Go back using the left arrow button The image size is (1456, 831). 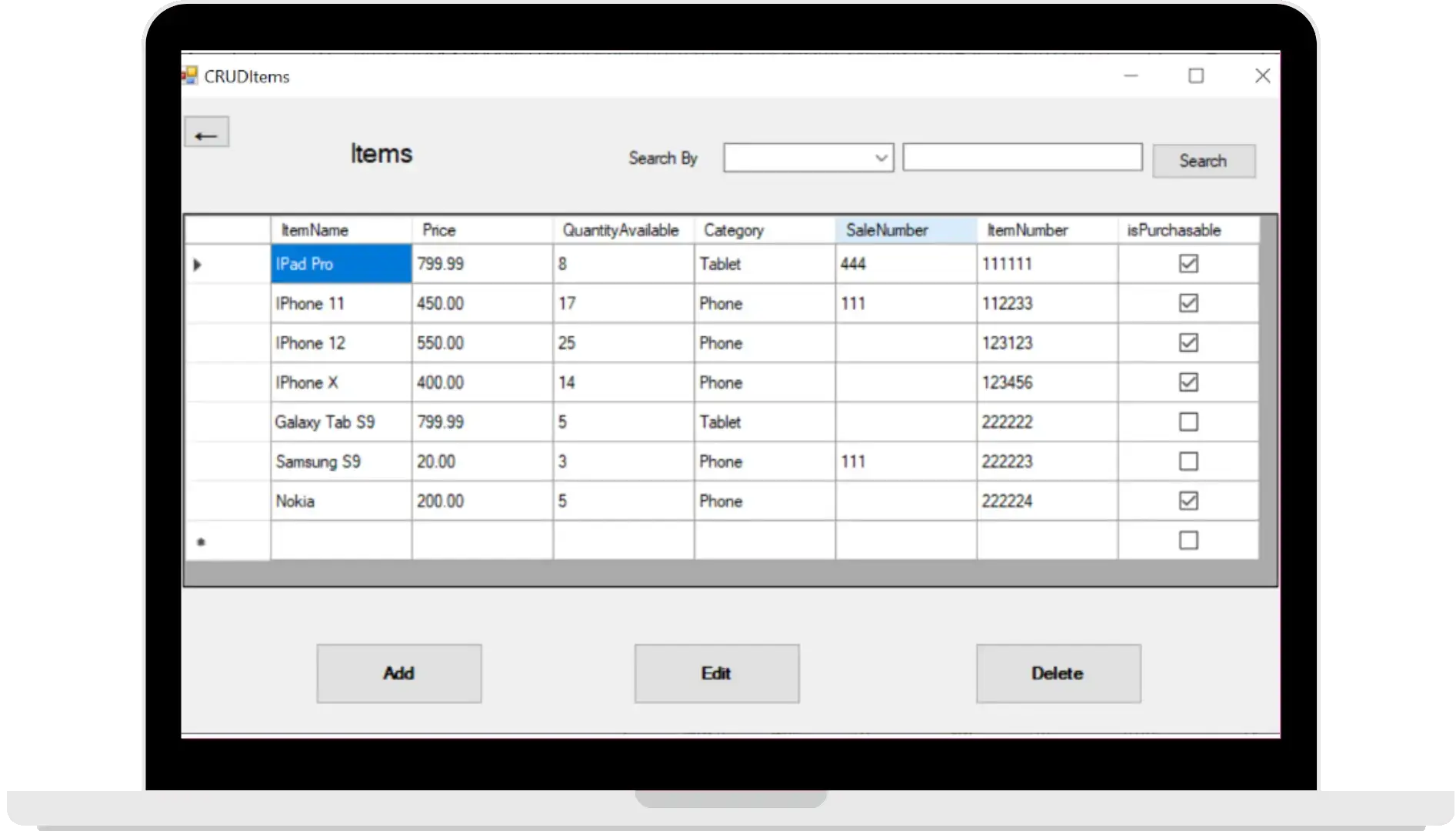206,132
